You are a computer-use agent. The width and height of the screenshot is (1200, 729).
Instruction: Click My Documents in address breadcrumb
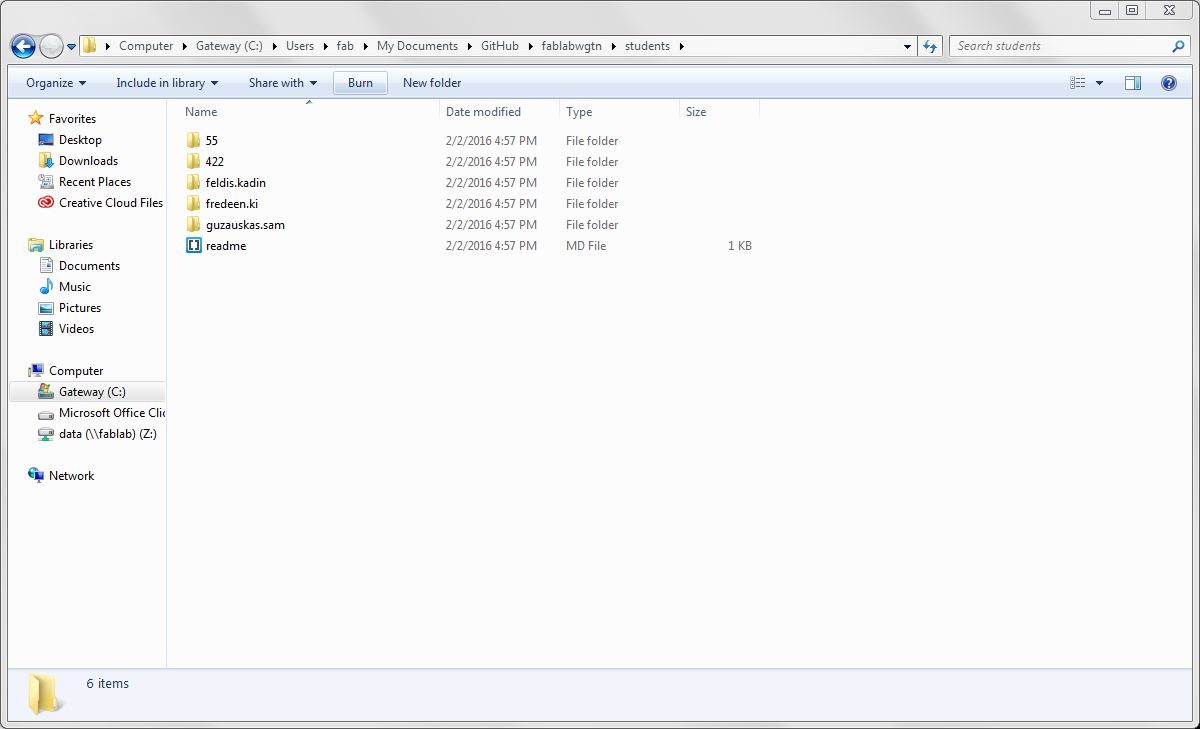pyautogui.click(x=417, y=46)
